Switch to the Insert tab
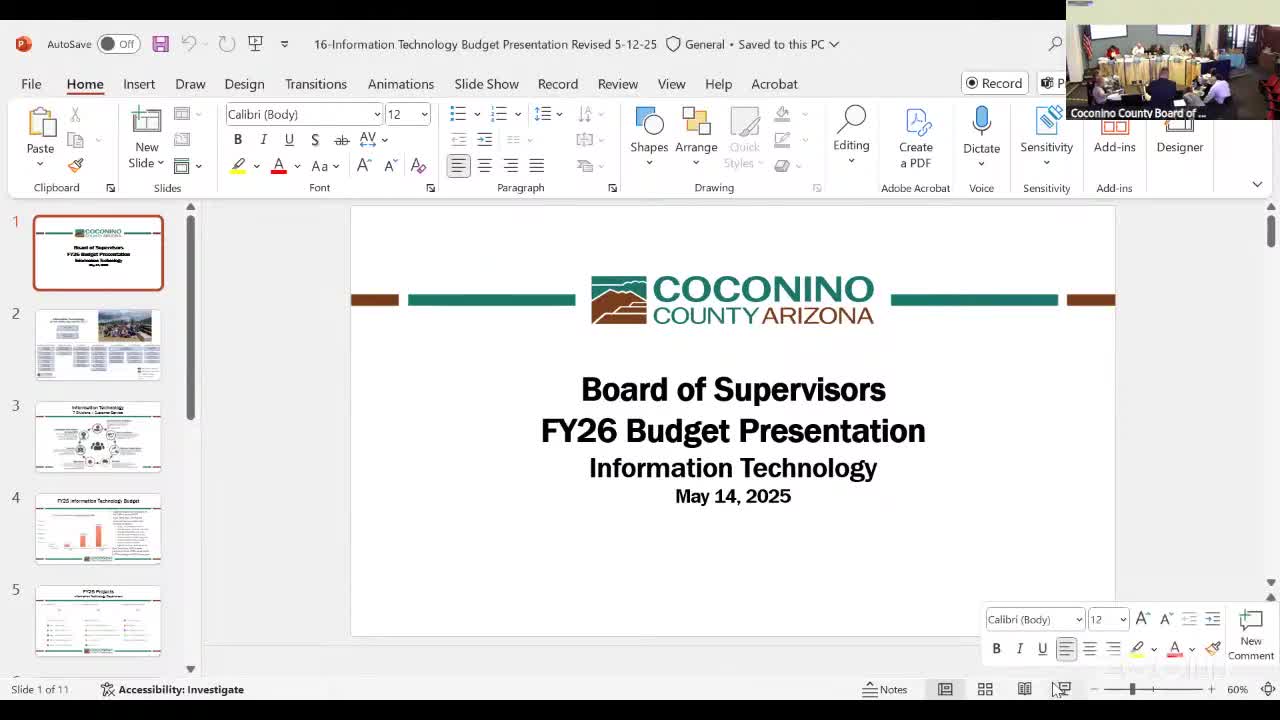 [139, 84]
